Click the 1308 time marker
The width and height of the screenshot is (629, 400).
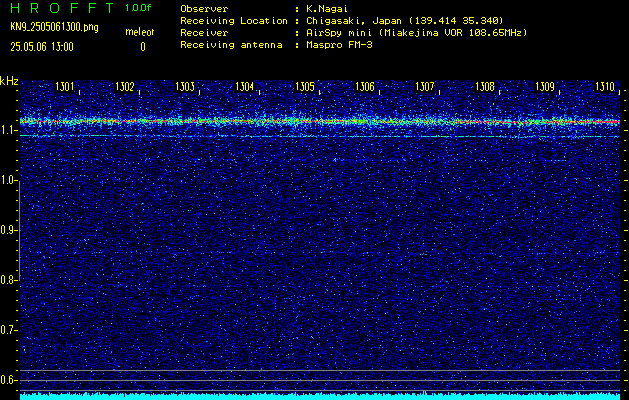coord(485,86)
